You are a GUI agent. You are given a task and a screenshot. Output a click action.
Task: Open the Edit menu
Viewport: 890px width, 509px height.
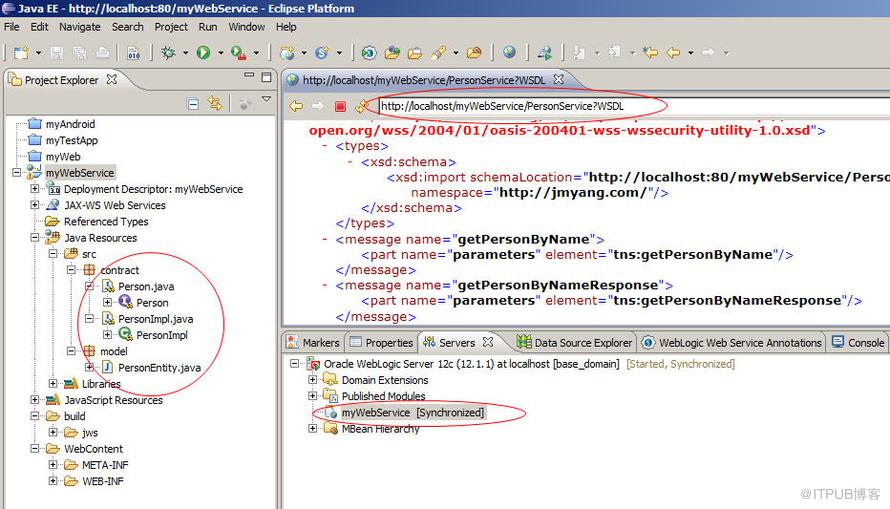[39, 27]
